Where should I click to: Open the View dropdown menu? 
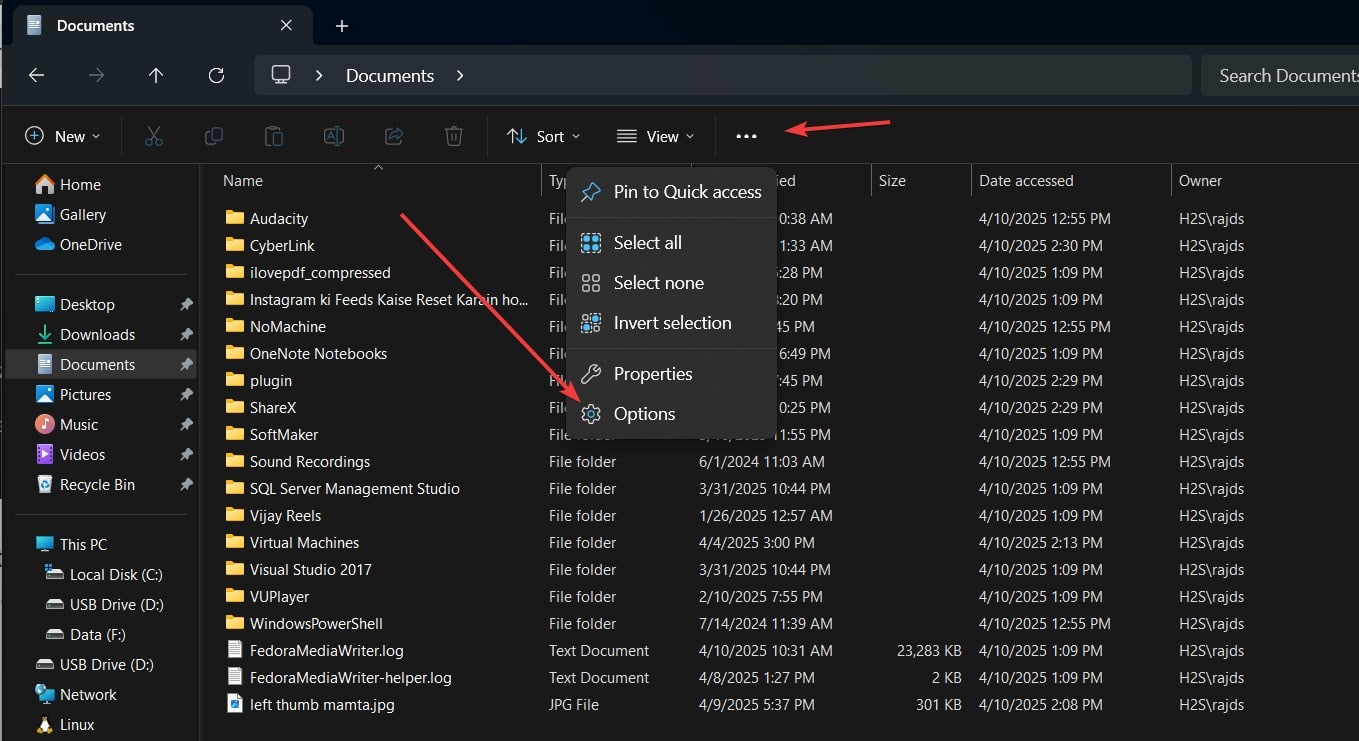tap(655, 136)
